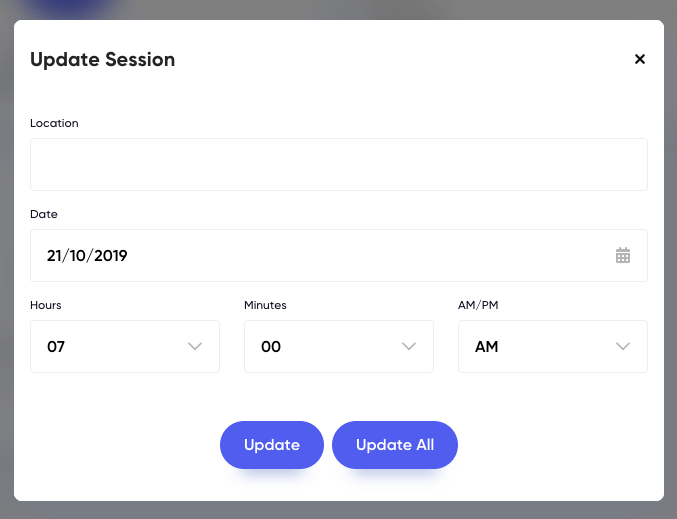Open the Hours dropdown showing 07
The height and width of the screenshot is (519, 677).
[x=125, y=346]
